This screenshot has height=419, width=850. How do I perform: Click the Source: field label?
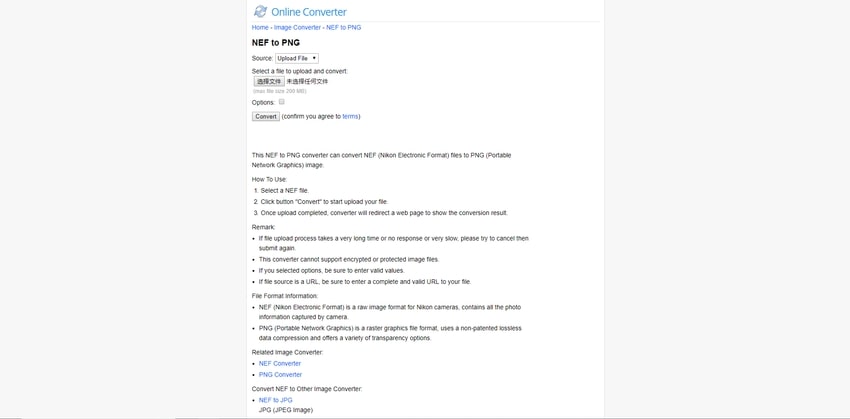[262, 58]
